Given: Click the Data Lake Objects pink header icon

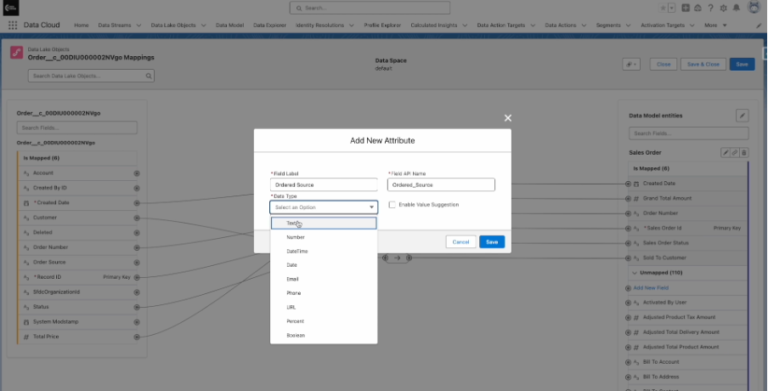Looking at the screenshot, I should (x=17, y=52).
